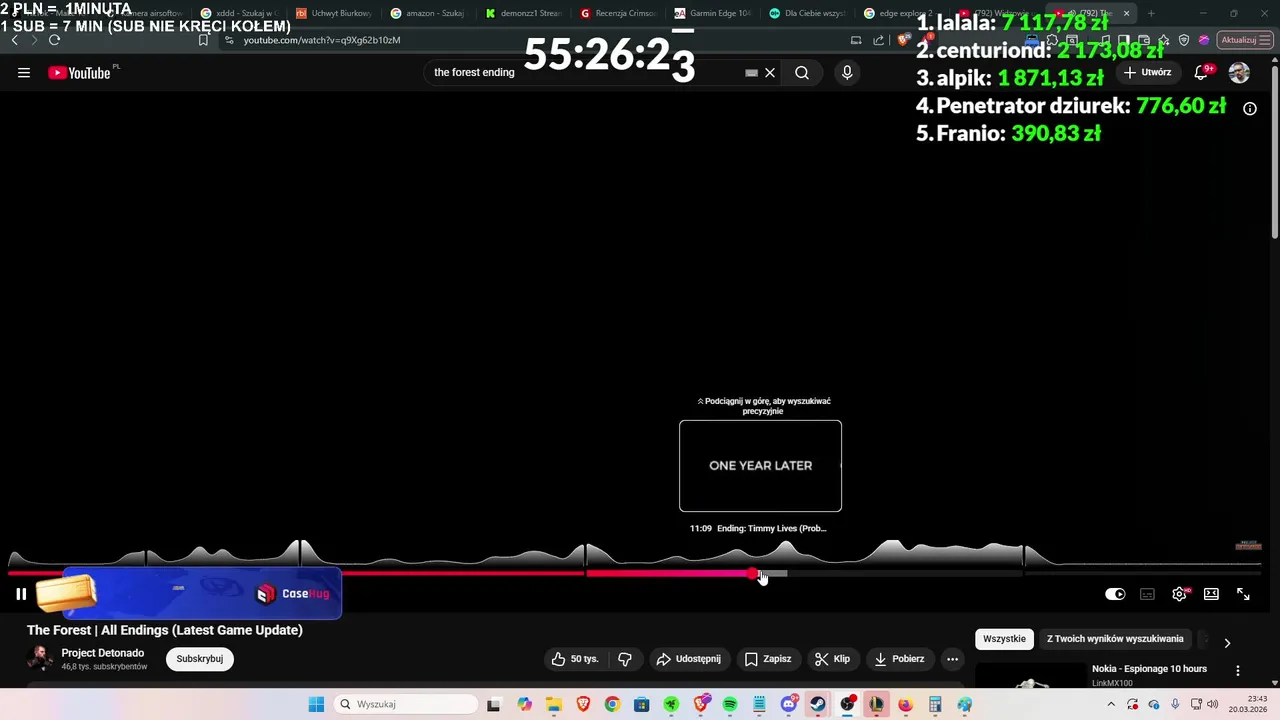Open YouTube notifications bell
This screenshot has width=1280, height=720.
(x=1202, y=73)
